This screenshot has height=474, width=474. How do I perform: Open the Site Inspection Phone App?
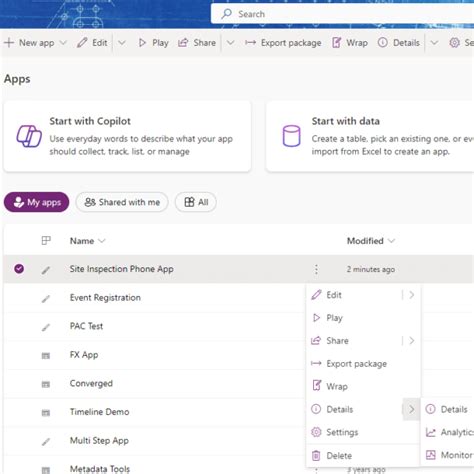pyautogui.click(x=121, y=269)
